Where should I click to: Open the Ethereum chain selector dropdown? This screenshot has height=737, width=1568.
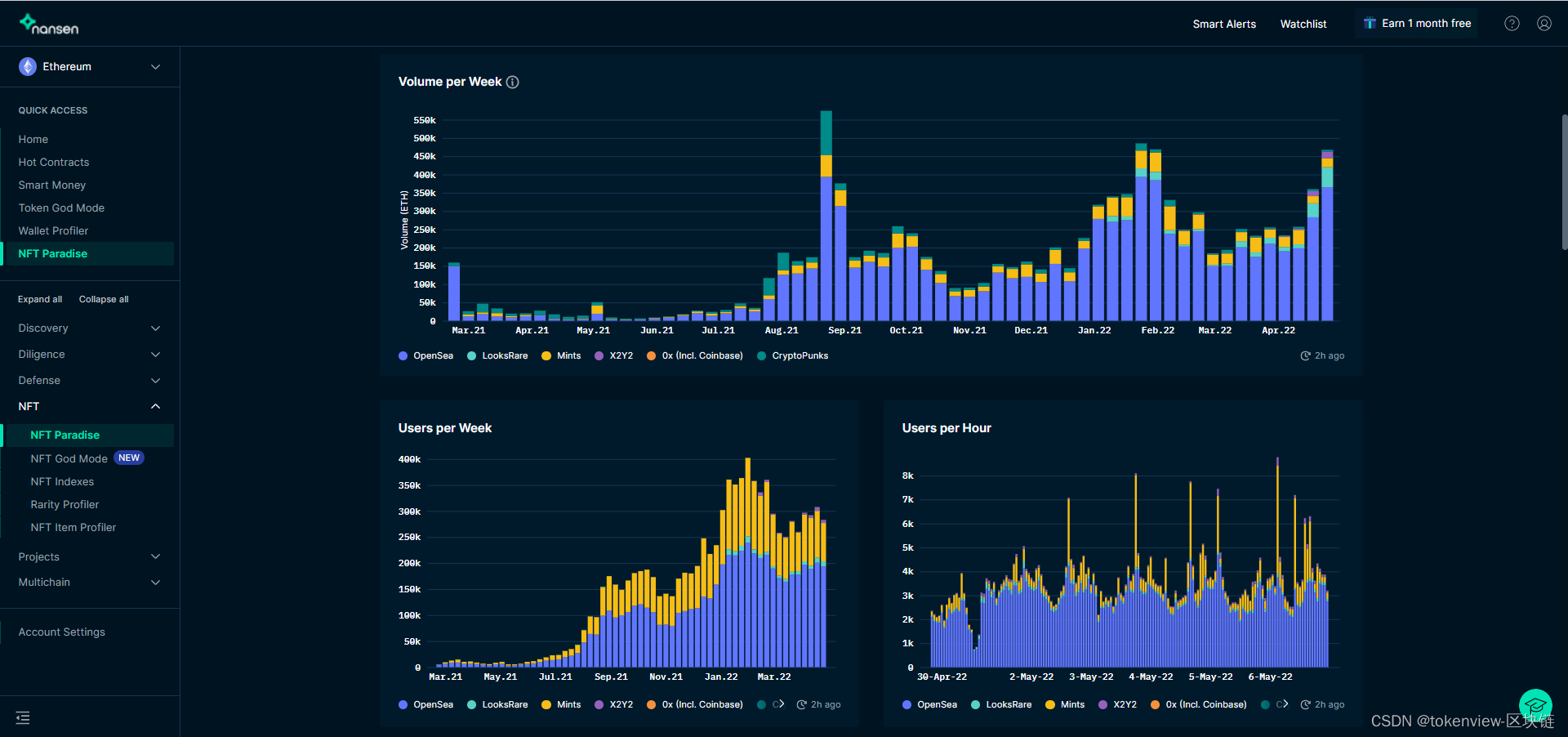click(x=90, y=67)
